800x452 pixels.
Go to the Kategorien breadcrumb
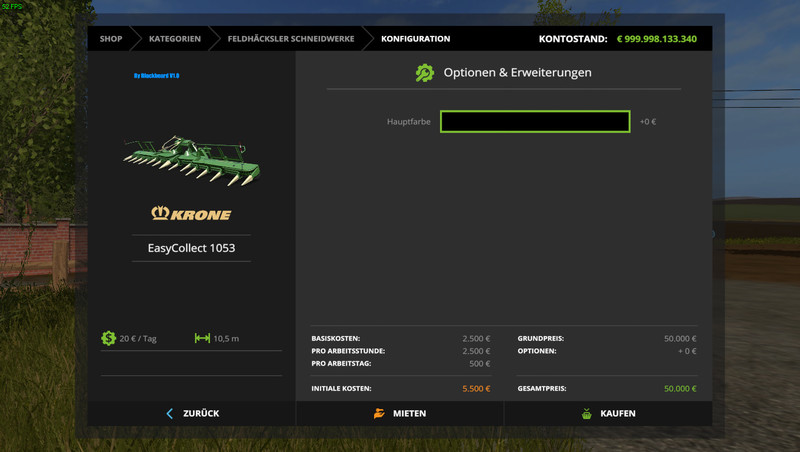coord(174,39)
